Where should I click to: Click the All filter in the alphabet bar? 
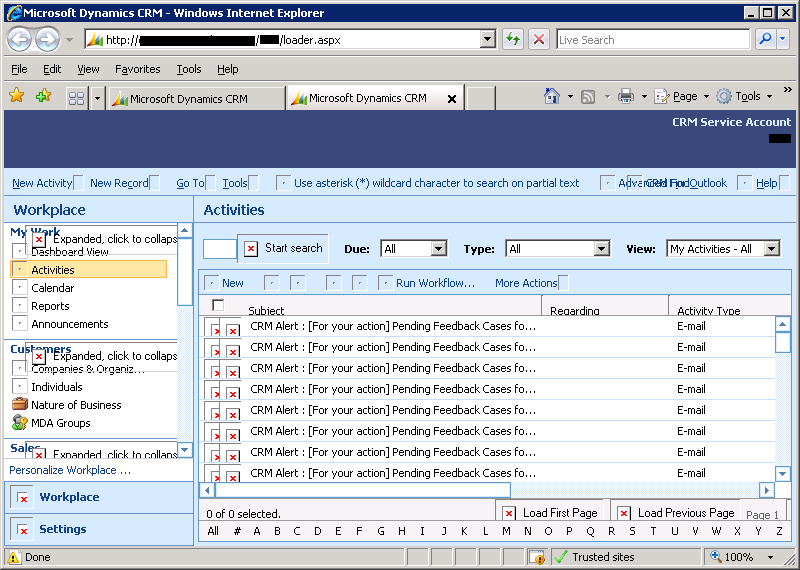coord(213,531)
